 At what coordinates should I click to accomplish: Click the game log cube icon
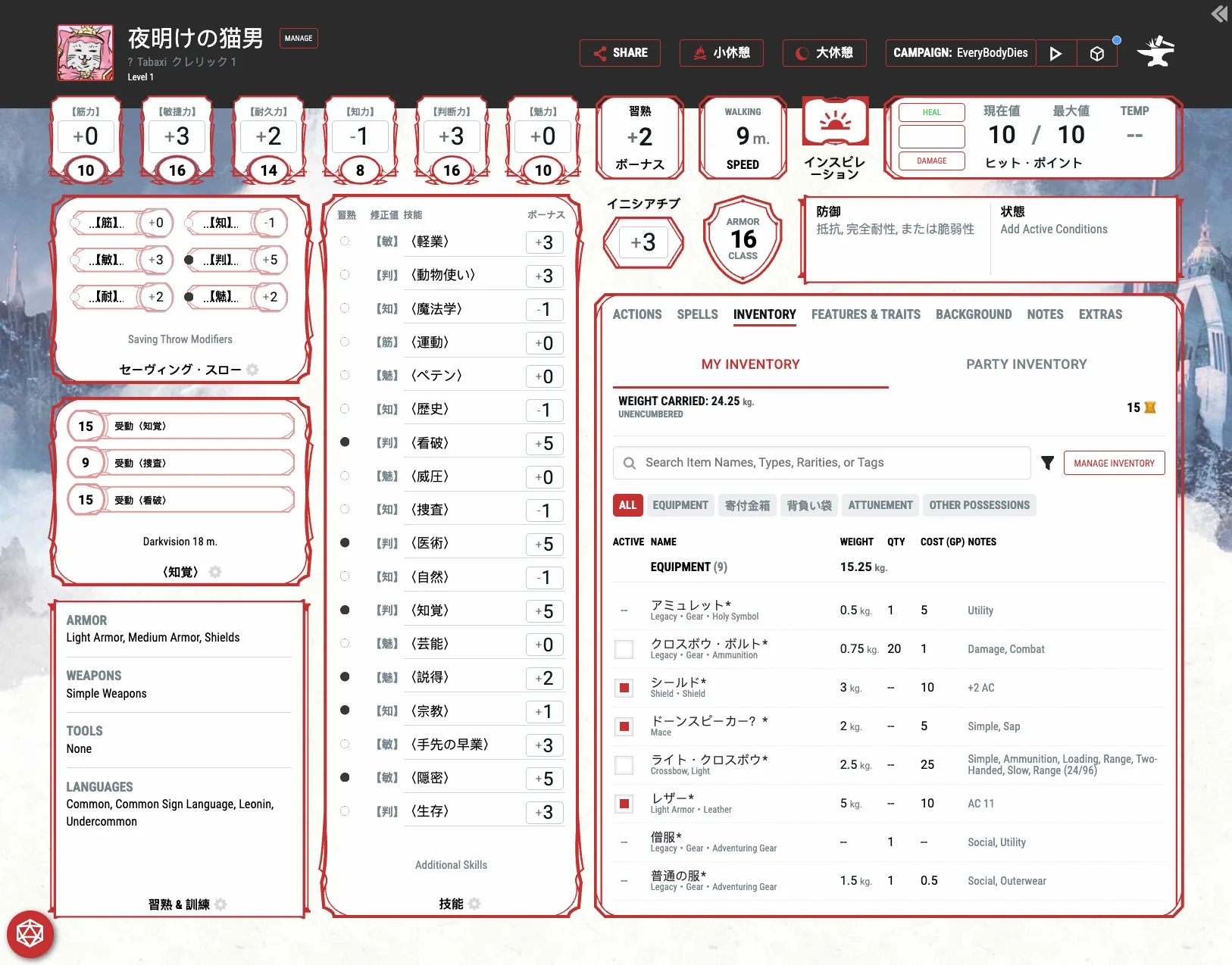coord(1096,53)
